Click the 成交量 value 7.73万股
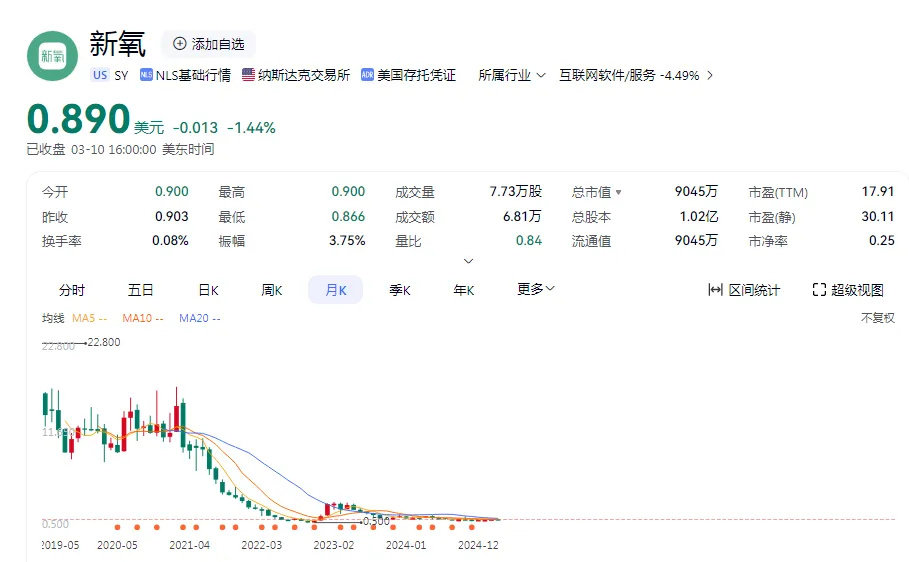The image size is (909, 562). pos(515,191)
